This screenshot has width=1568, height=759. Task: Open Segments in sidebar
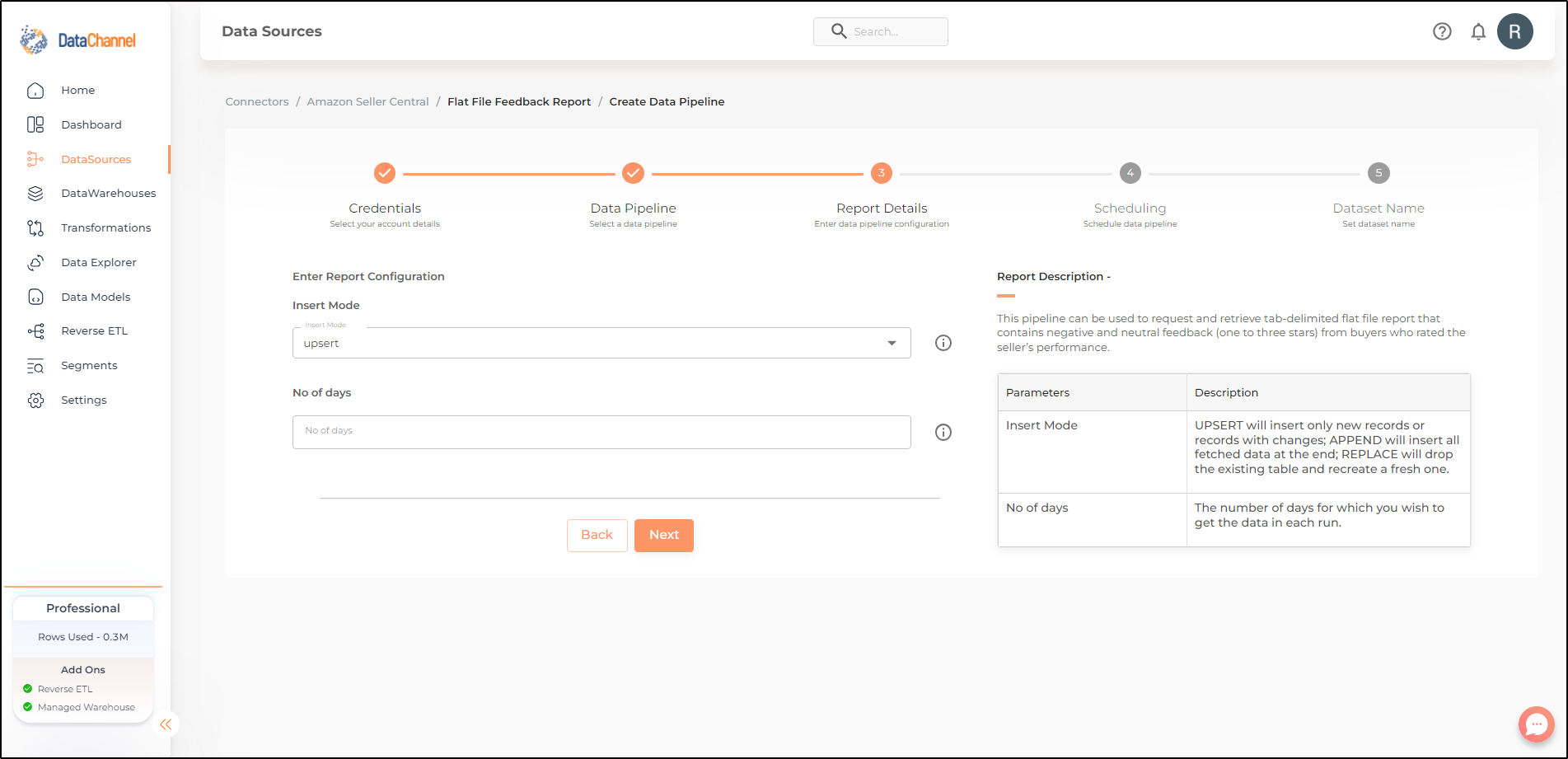point(89,366)
